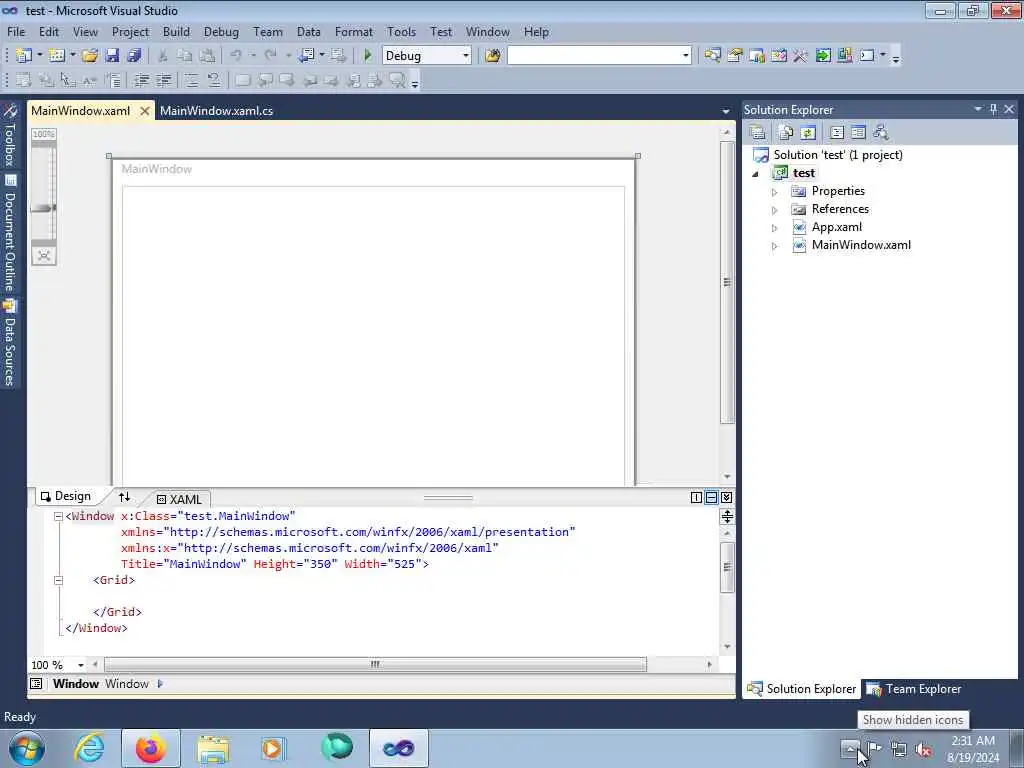Open the active documents list dropdown
Image resolution: width=1024 pixels, height=768 pixels.
pos(726,112)
